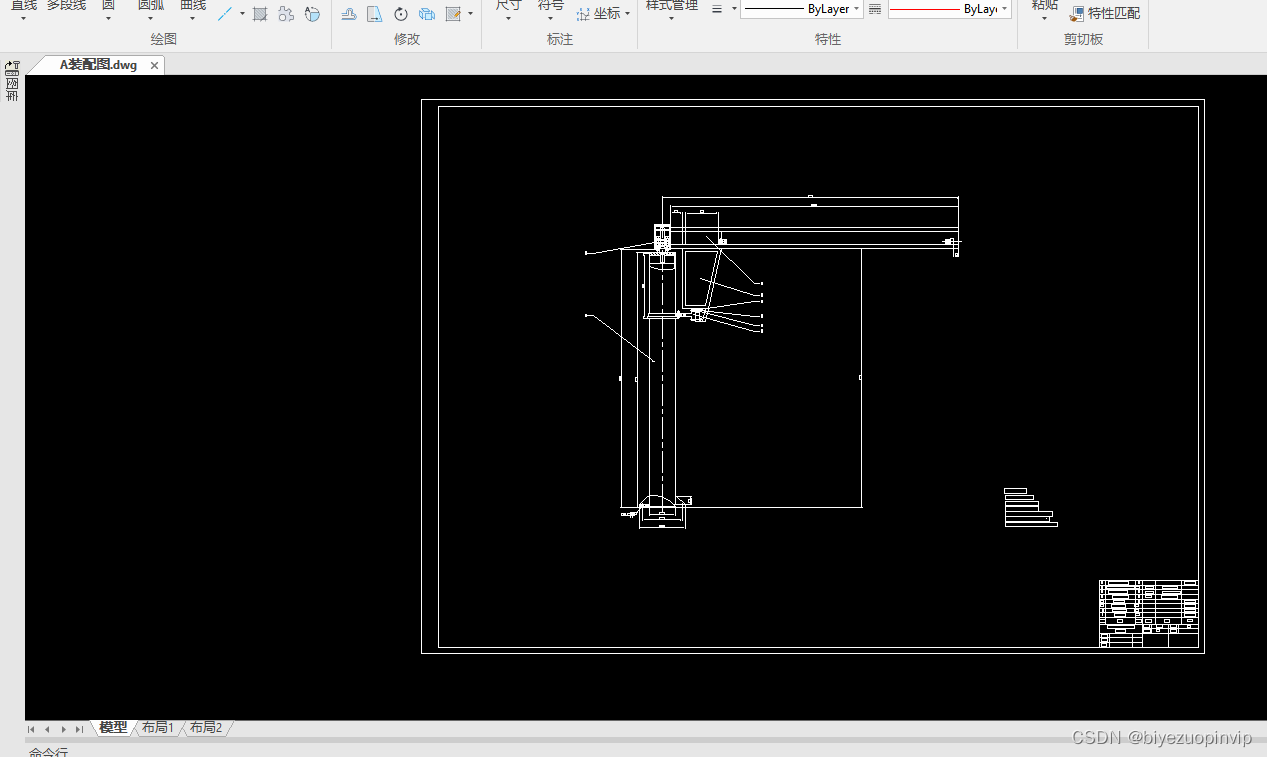Select the trim/chamfer page icon in 修改
Viewport: 1267px width, 757px height.
[374, 14]
